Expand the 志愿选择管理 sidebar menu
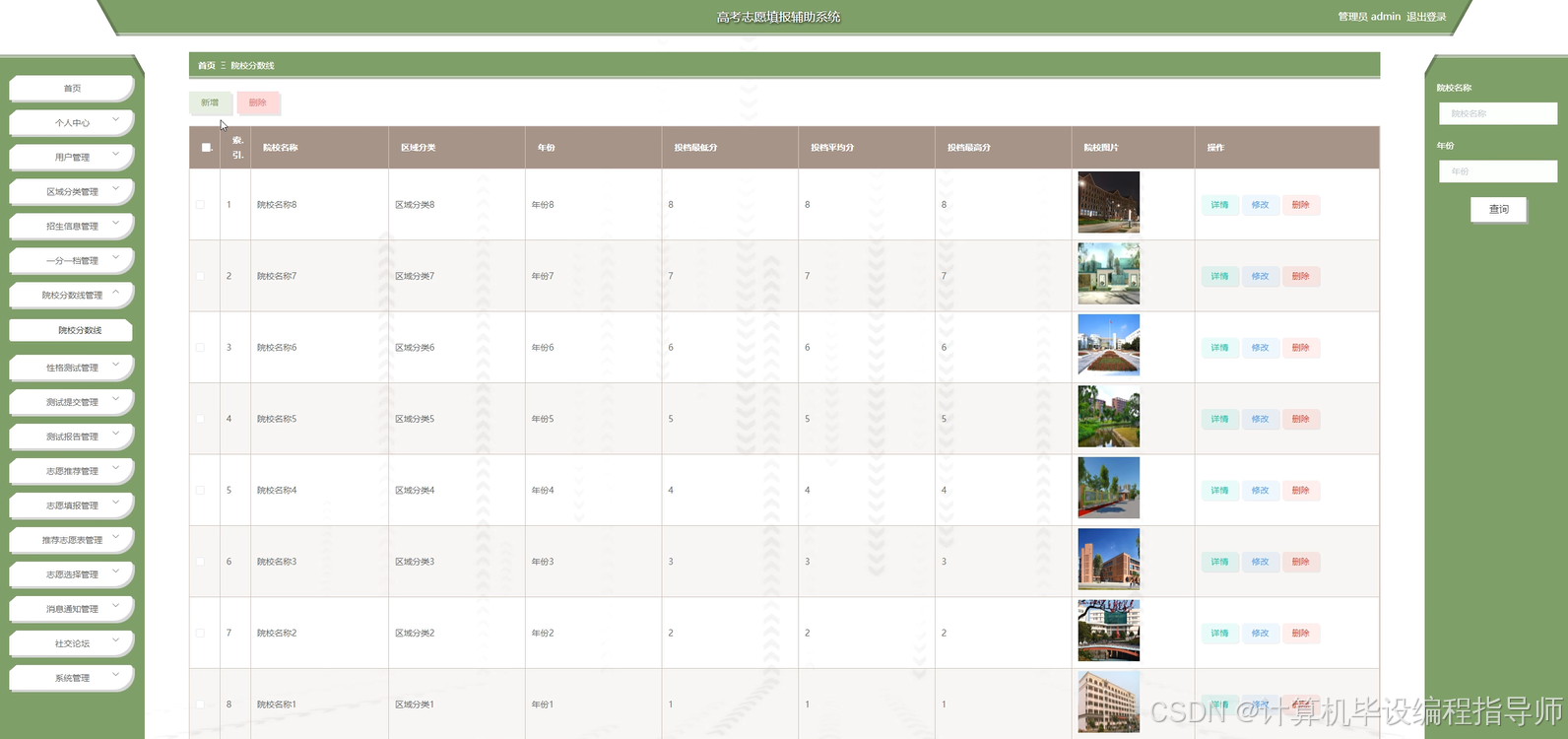This screenshot has height=739, width=1568. coord(72,574)
